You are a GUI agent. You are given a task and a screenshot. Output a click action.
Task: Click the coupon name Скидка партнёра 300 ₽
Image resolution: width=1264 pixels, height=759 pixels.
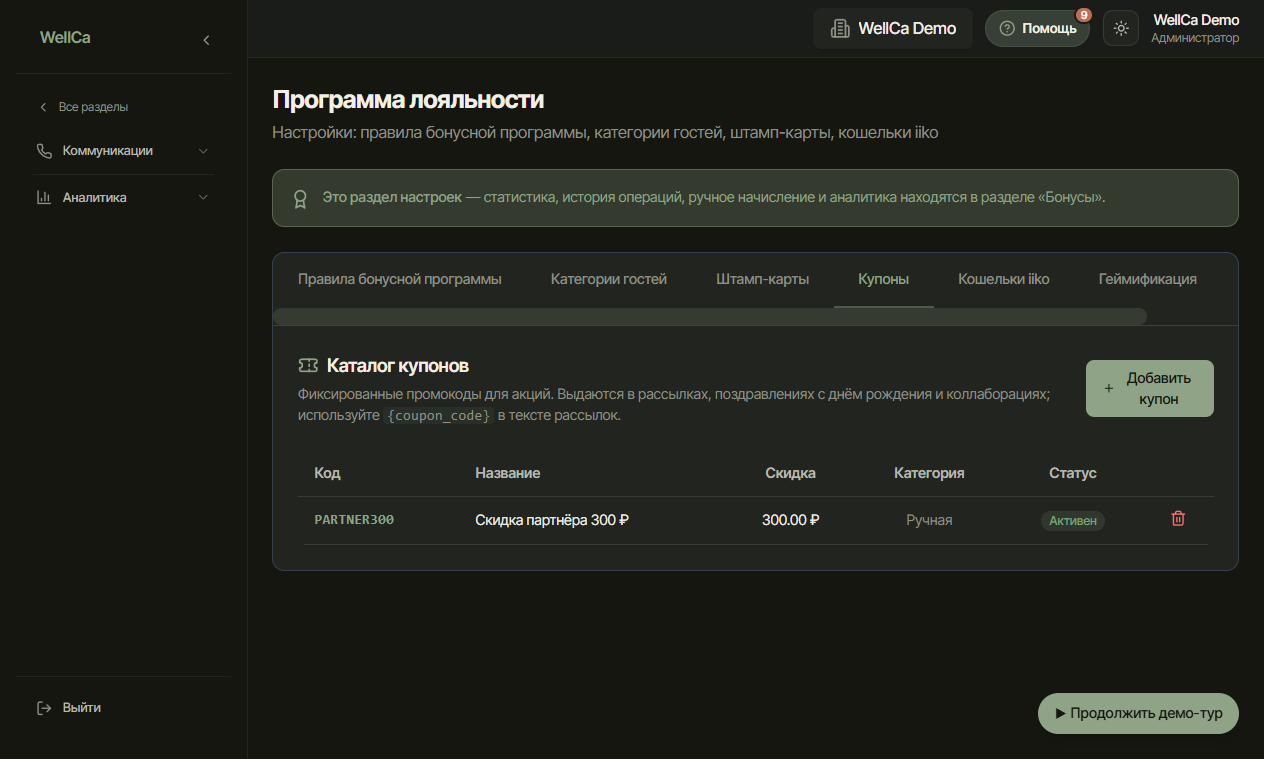[x=552, y=520]
